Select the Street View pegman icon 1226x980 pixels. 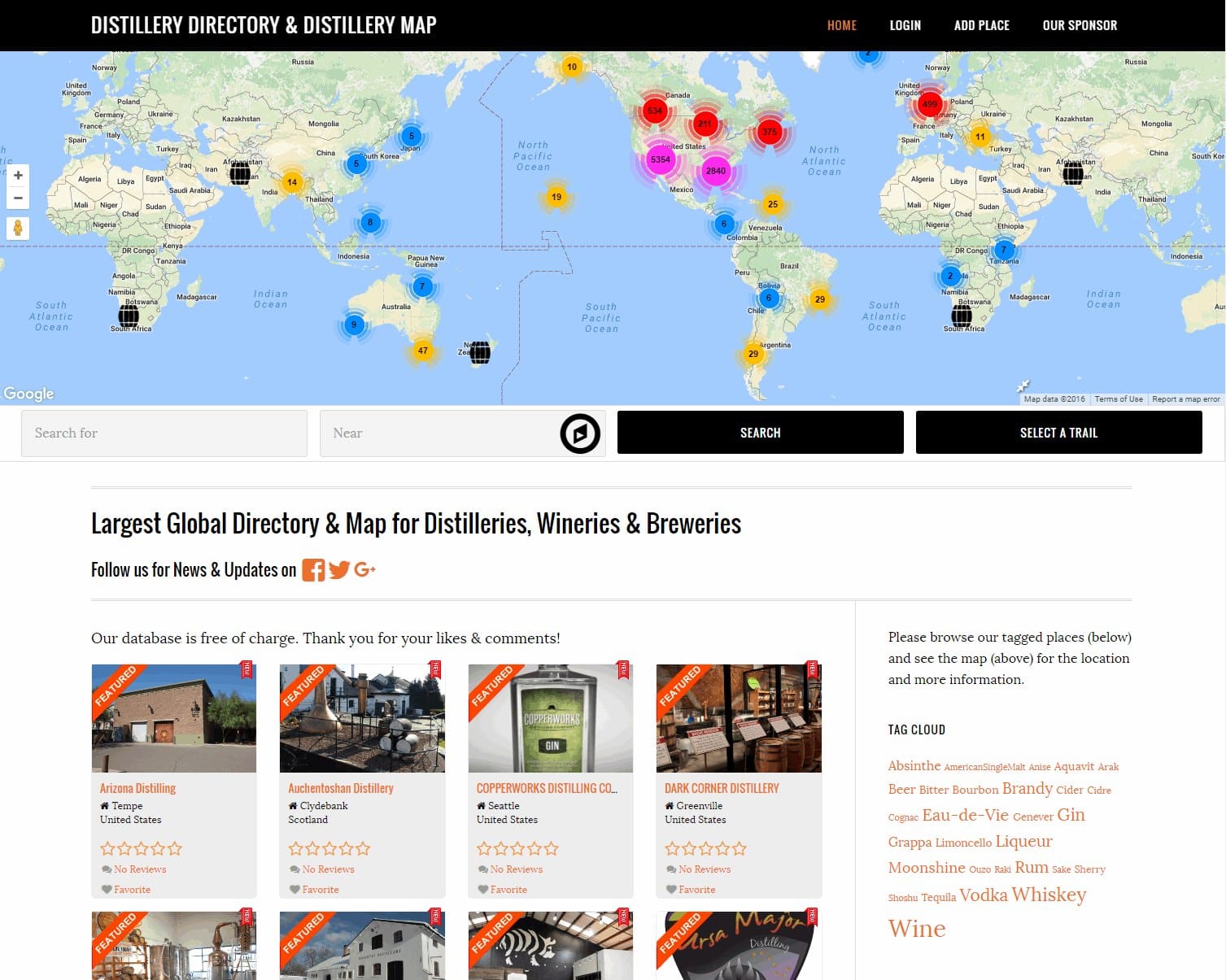click(17, 229)
